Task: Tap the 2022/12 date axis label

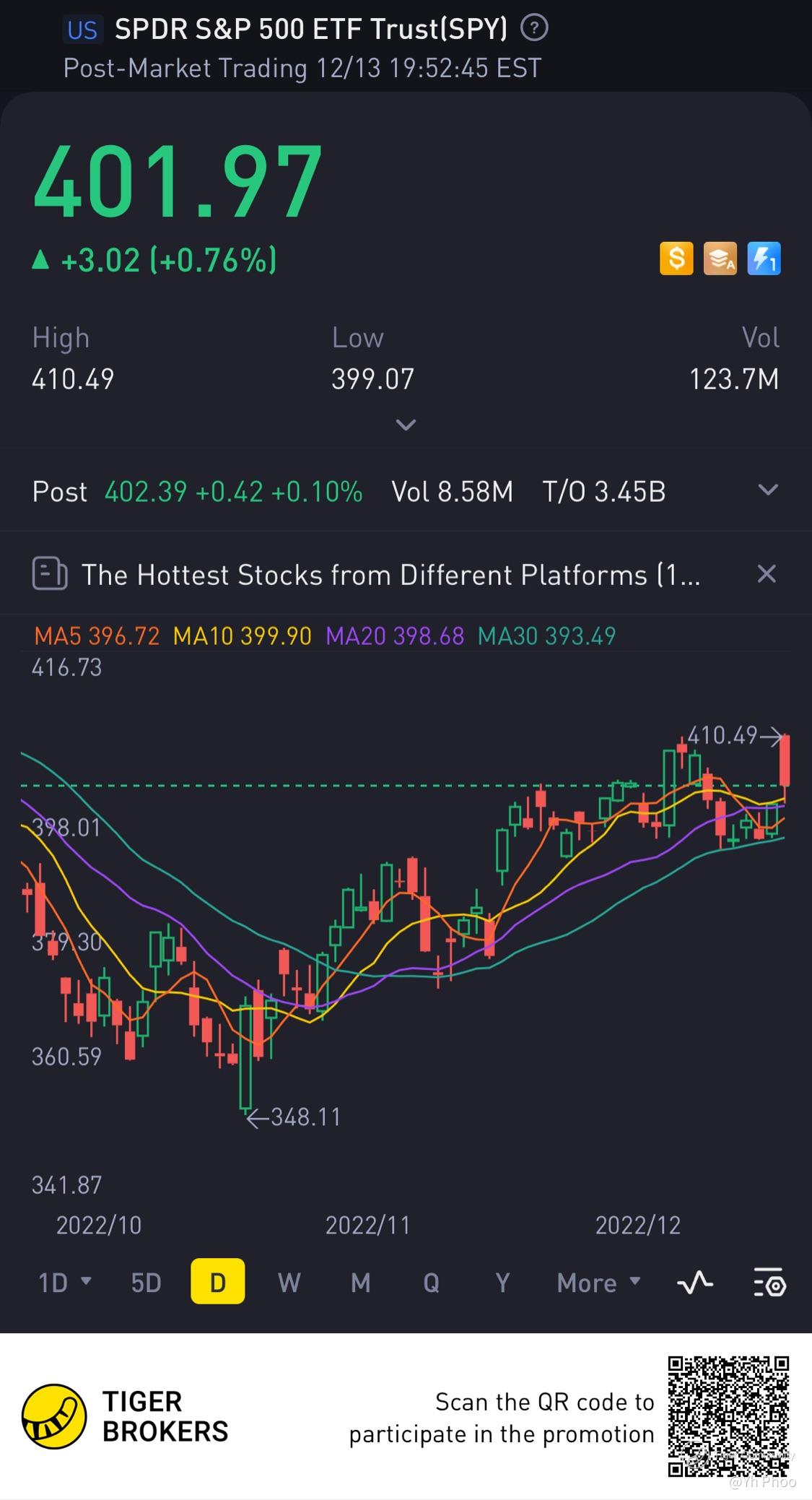Action: 638,1226
